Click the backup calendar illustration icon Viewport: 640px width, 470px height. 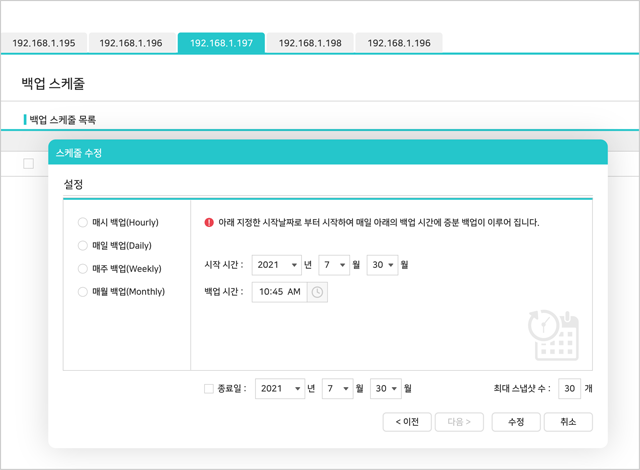(x=554, y=334)
